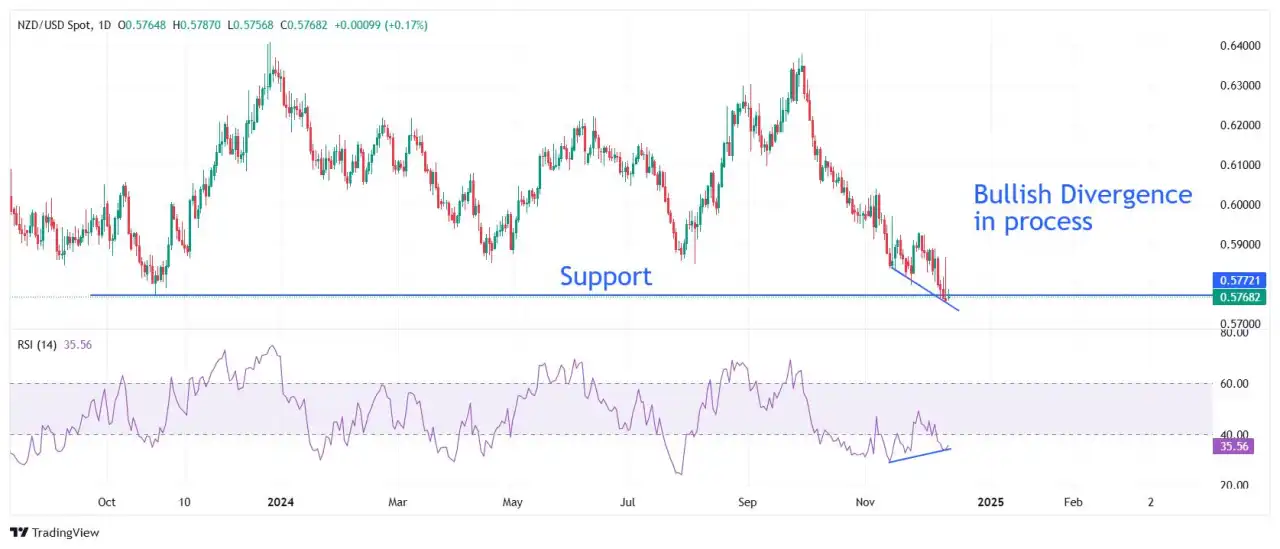Select the Support text annotation

[605, 276]
